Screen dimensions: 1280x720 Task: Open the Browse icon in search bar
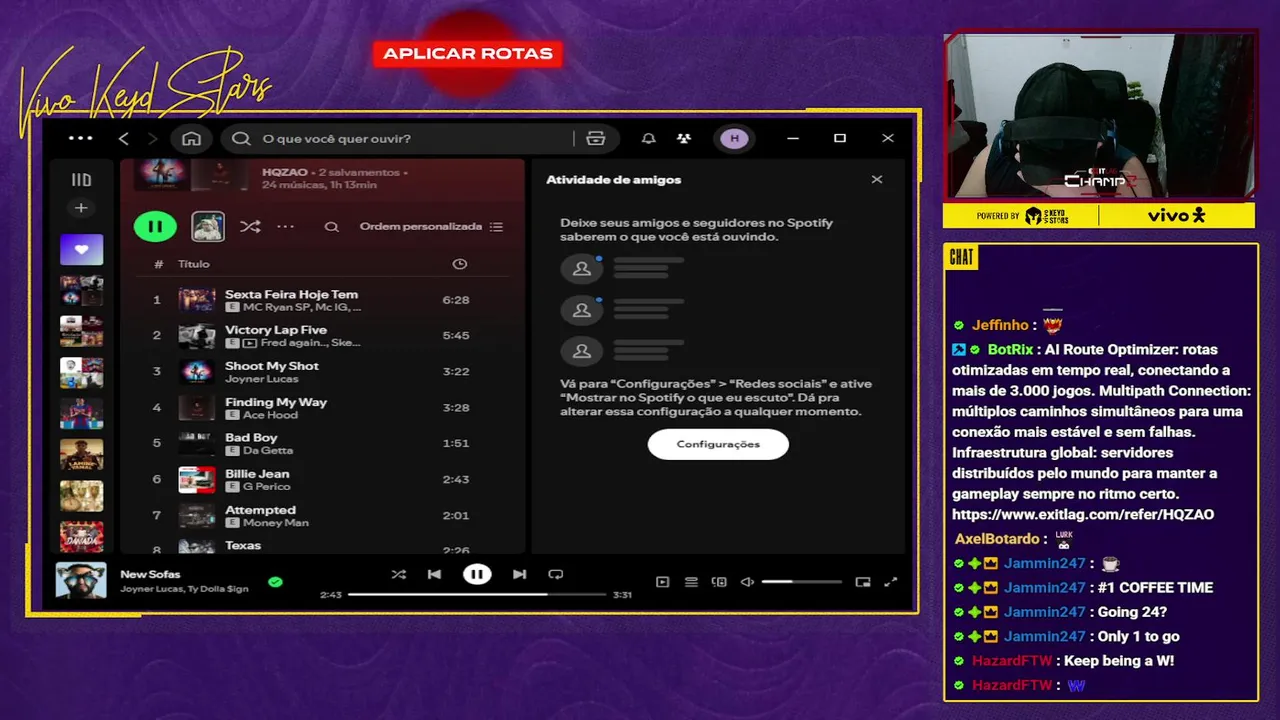pyautogui.click(x=596, y=138)
